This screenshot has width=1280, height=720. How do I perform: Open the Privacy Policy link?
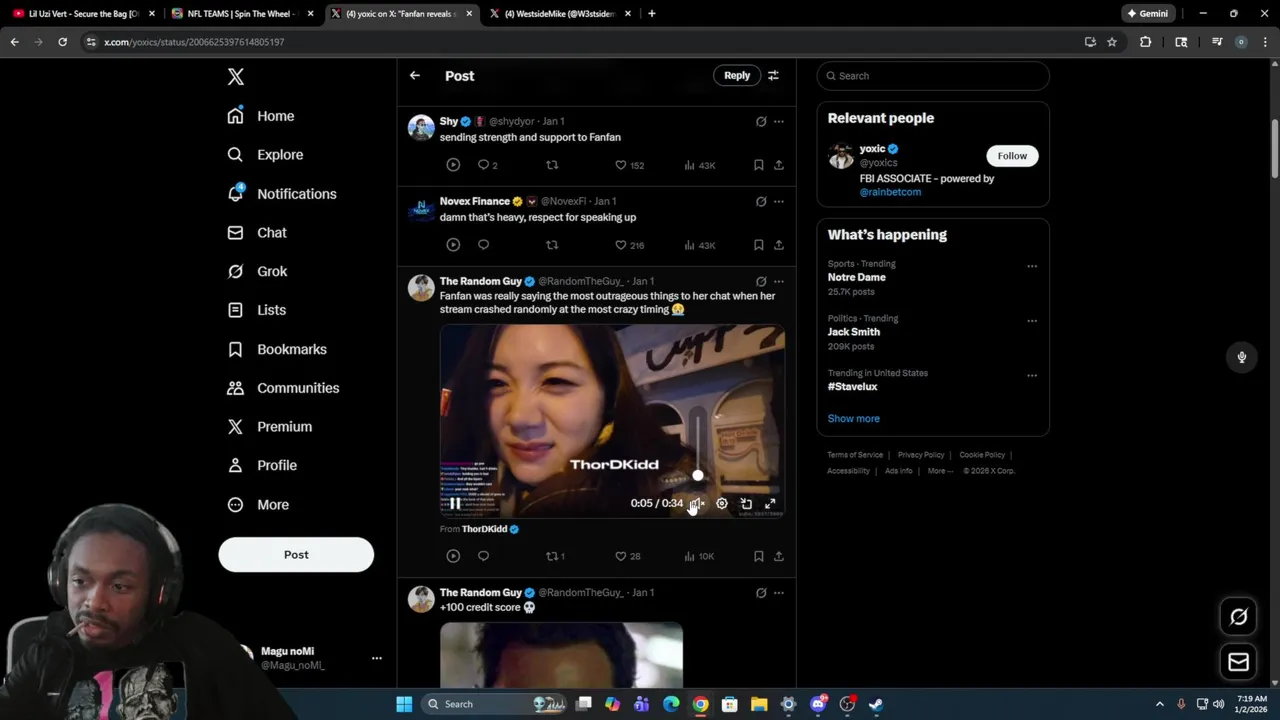tap(921, 455)
